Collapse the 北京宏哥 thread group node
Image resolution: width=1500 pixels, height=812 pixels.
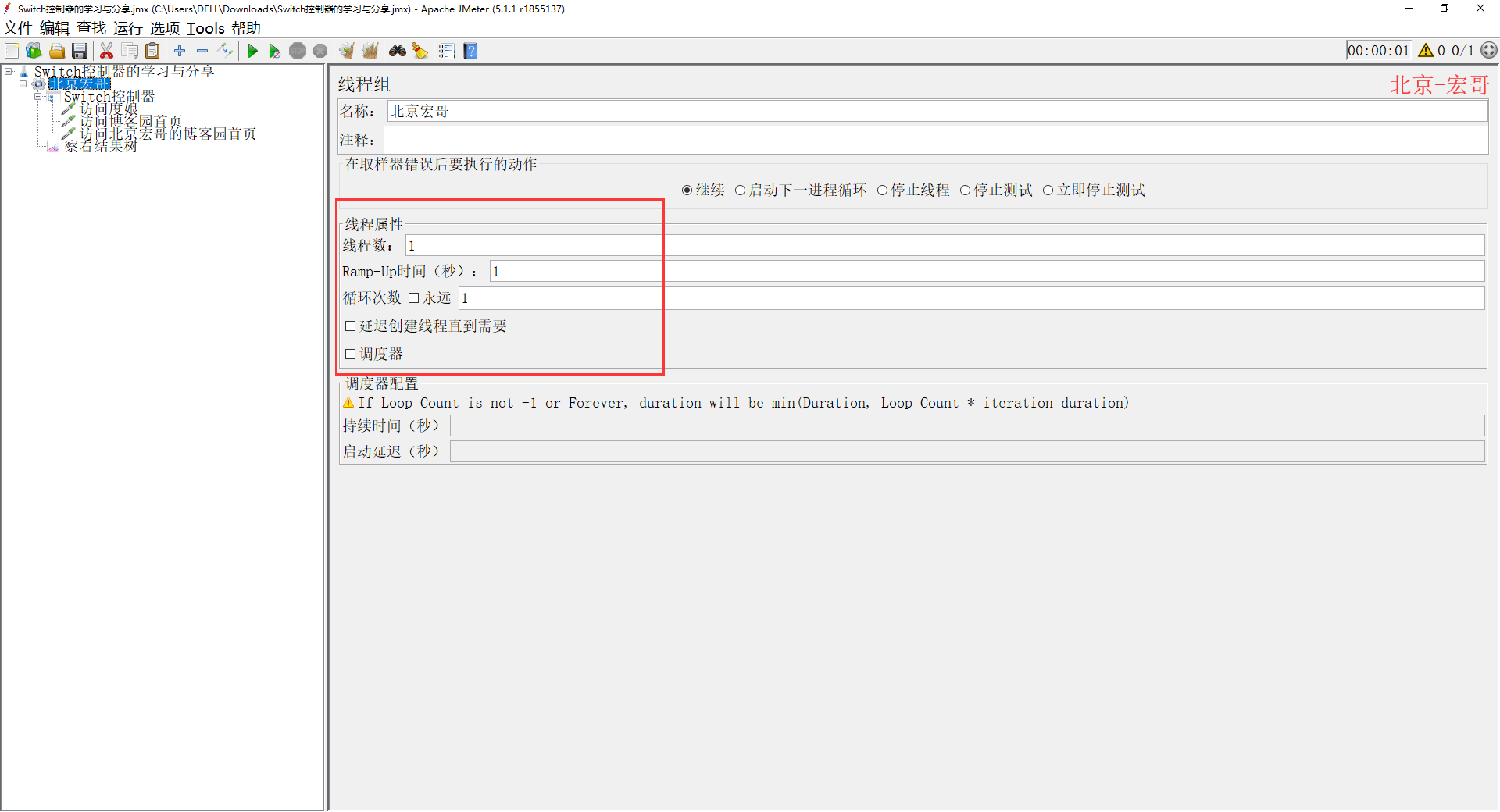(x=23, y=84)
